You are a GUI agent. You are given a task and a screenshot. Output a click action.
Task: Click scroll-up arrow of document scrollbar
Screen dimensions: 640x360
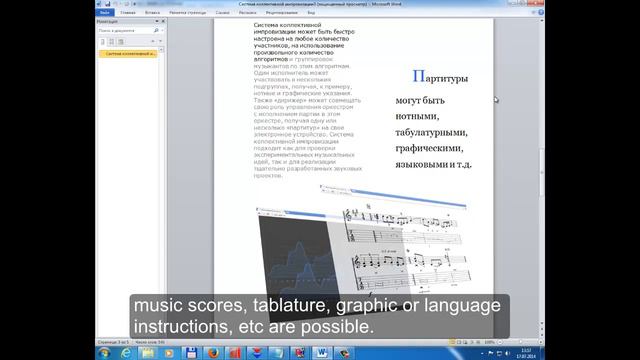[542, 20]
